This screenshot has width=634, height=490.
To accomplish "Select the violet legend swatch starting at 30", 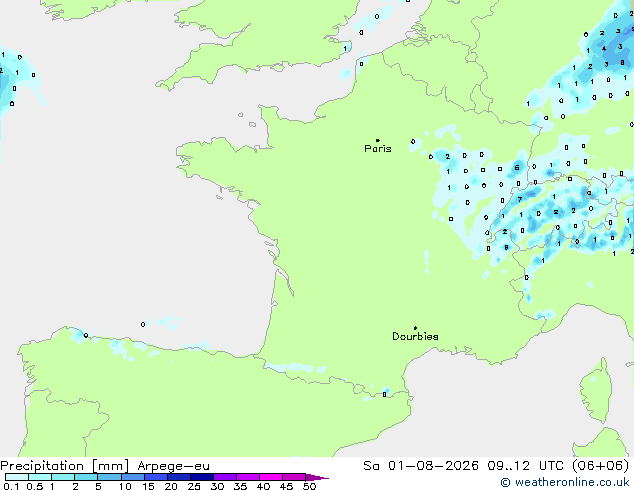I will click(225, 477).
